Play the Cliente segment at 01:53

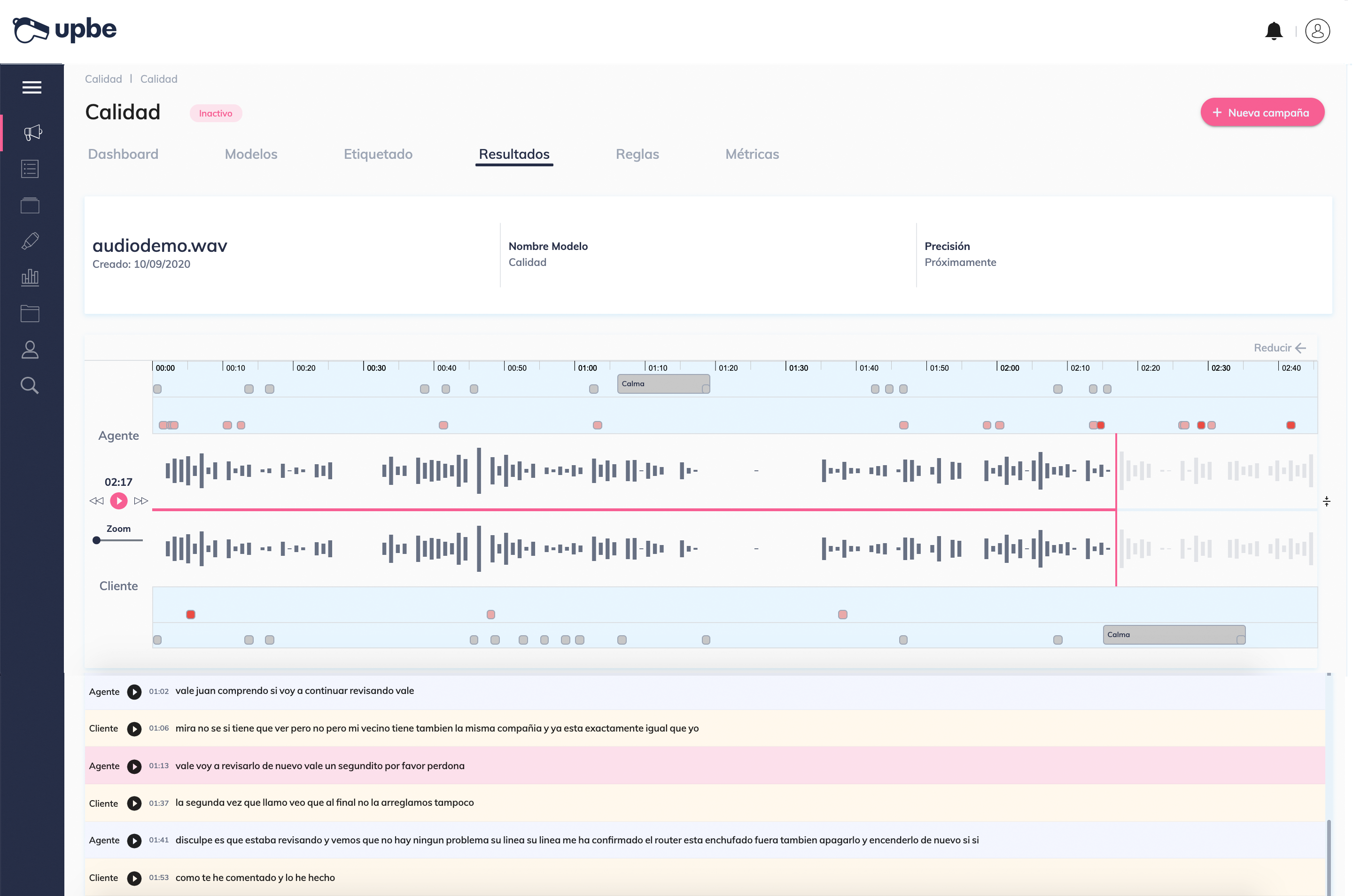pyautogui.click(x=134, y=878)
